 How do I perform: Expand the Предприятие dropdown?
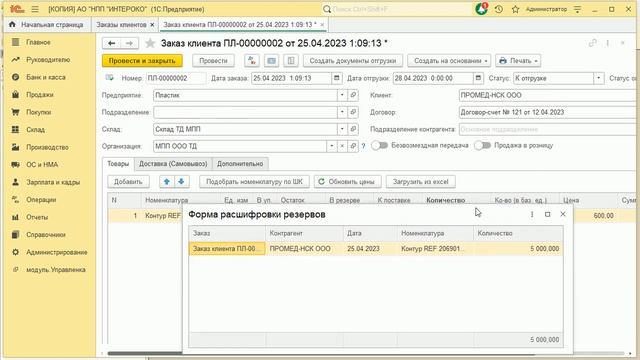click(342, 95)
